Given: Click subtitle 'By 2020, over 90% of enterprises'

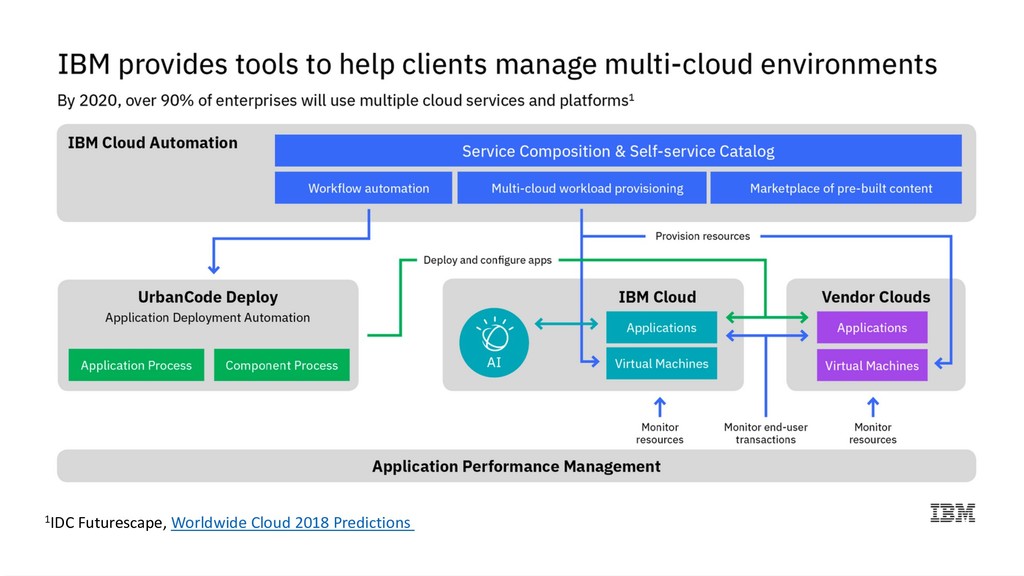Looking at the screenshot, I should [345, 101].
